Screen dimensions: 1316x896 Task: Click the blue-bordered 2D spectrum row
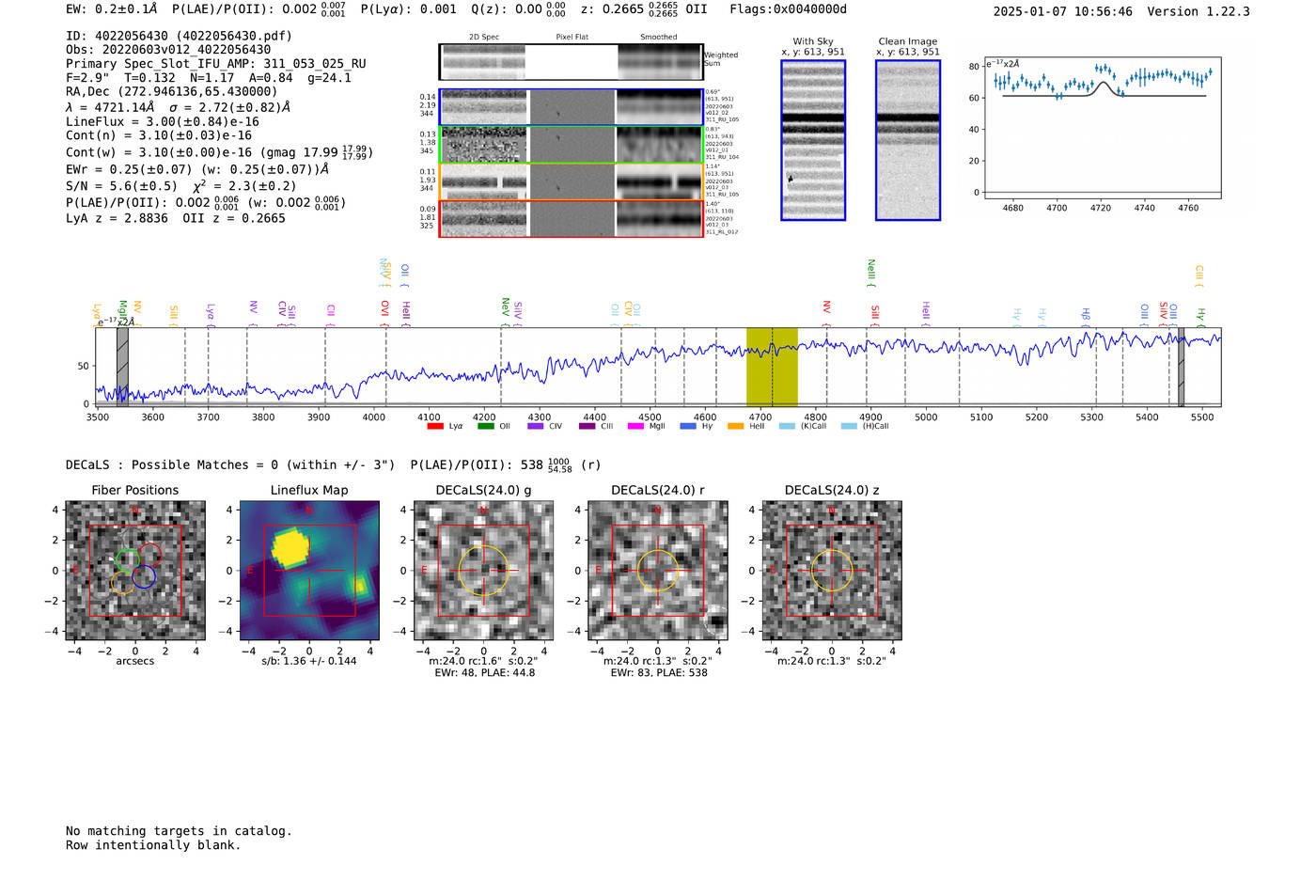tap(572, 107)
